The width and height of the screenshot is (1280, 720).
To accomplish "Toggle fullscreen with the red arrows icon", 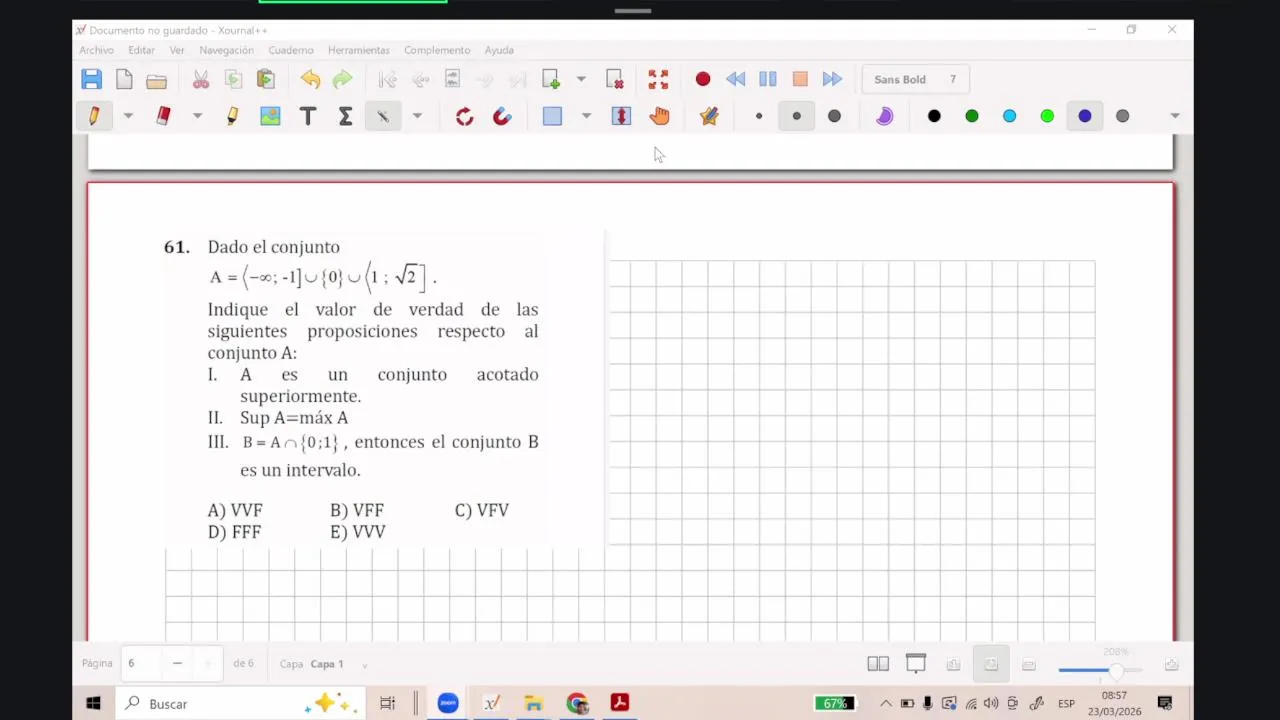I will (x=658, y=79).
